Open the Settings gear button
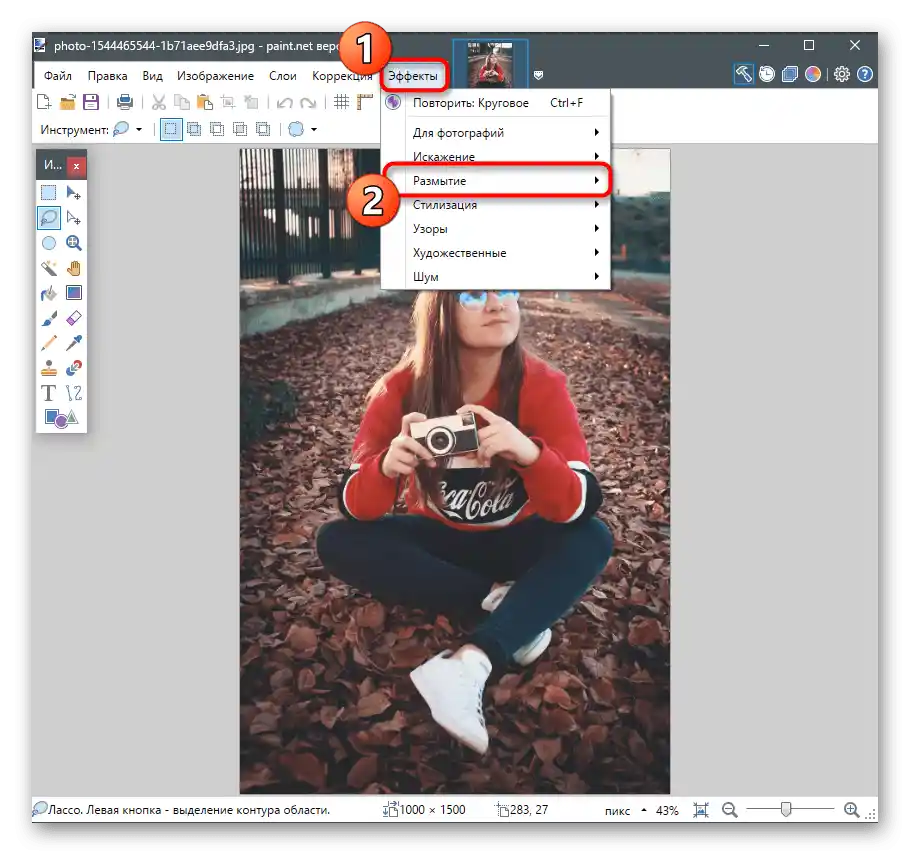Screen dimensions: 910x855 (842, 74)
